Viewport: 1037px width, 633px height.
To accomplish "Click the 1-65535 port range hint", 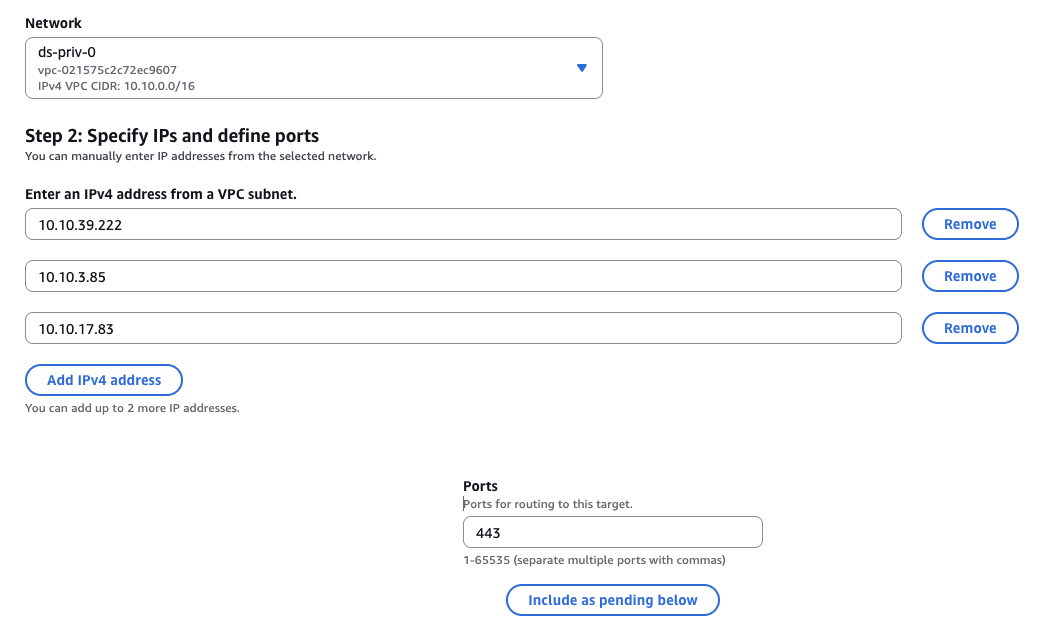I will (594, 560).
